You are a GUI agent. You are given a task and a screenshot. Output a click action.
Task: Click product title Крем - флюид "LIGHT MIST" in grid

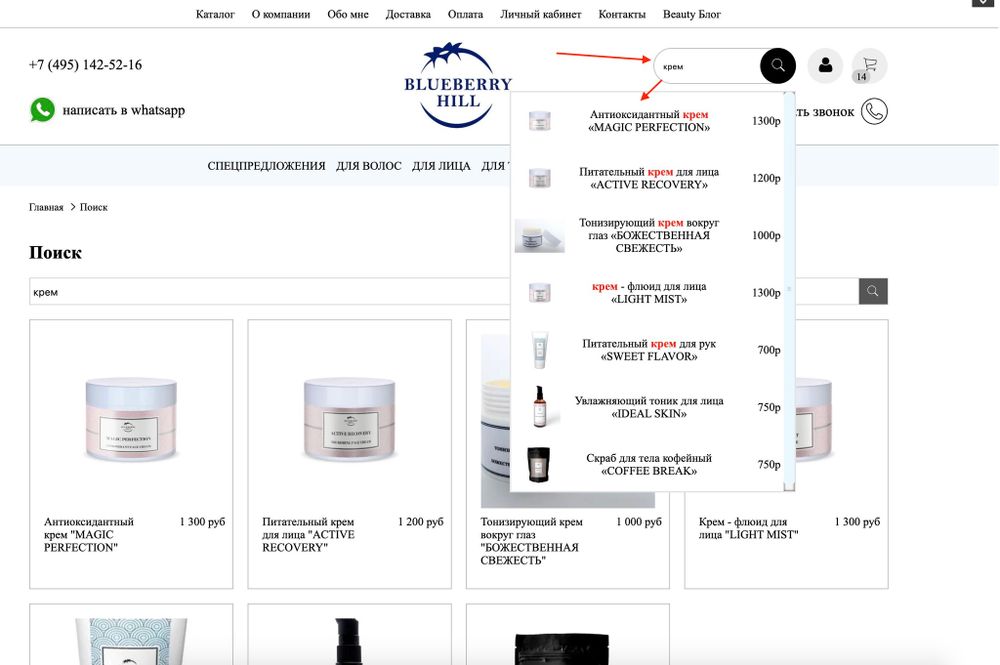coord(748,528)
